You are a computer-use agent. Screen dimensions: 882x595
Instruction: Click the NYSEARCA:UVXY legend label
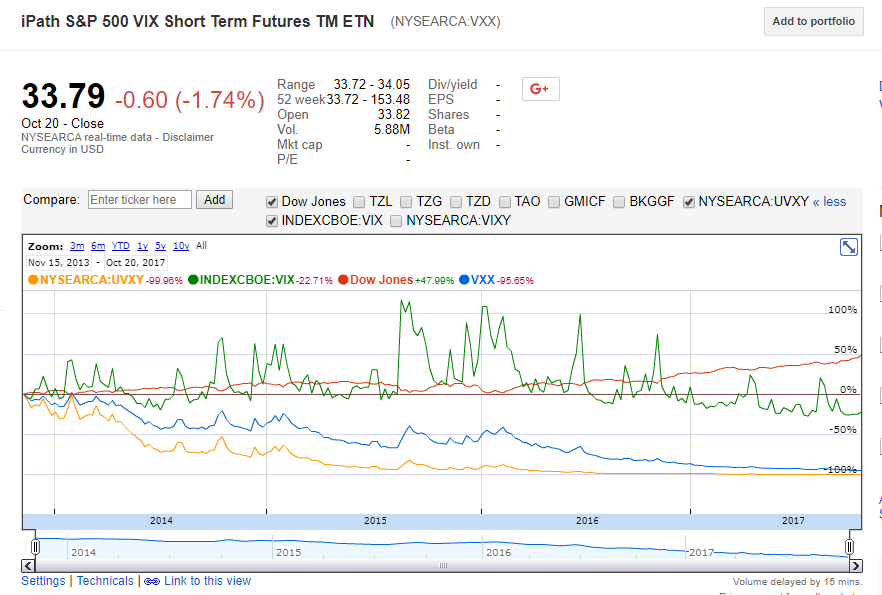point(92,280)
